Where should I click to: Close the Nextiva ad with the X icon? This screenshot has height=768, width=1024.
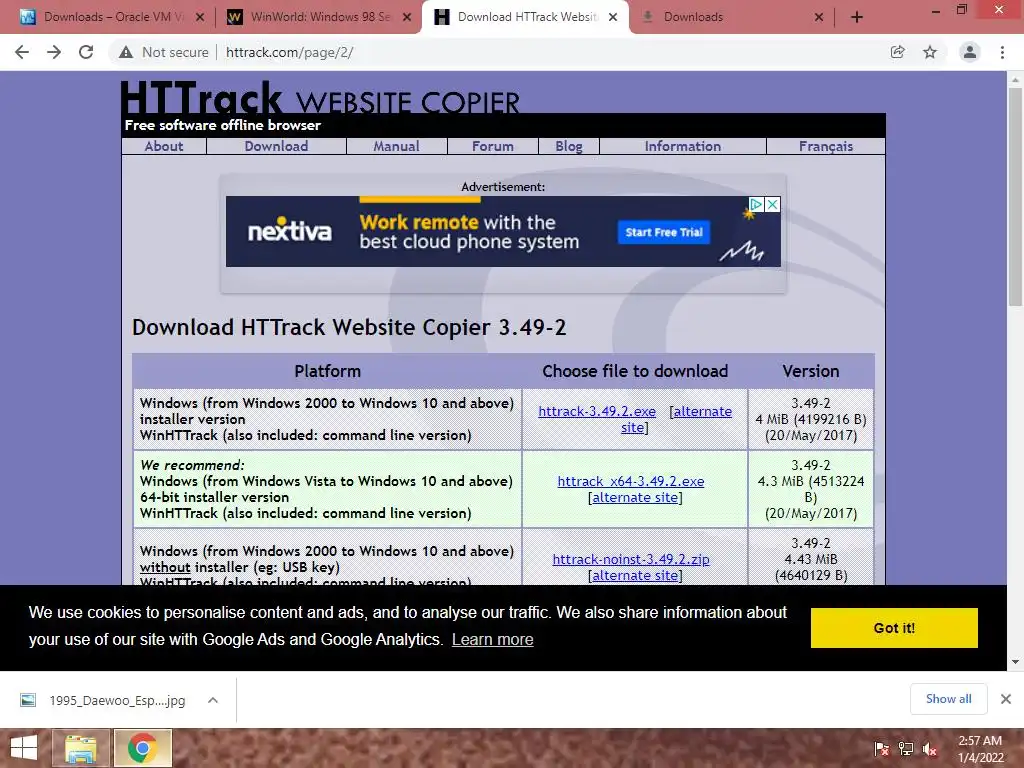click(x=772, y=204)
